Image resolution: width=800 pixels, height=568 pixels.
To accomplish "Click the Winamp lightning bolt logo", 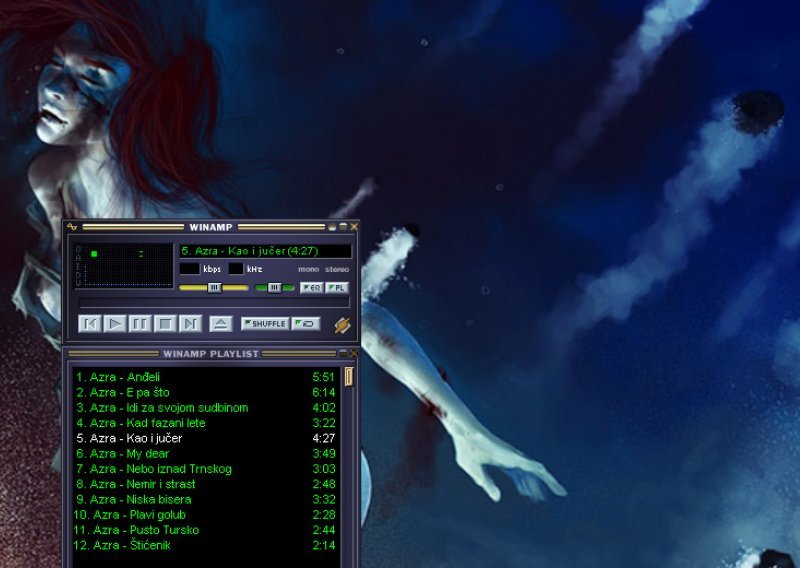I will [342, 325].
